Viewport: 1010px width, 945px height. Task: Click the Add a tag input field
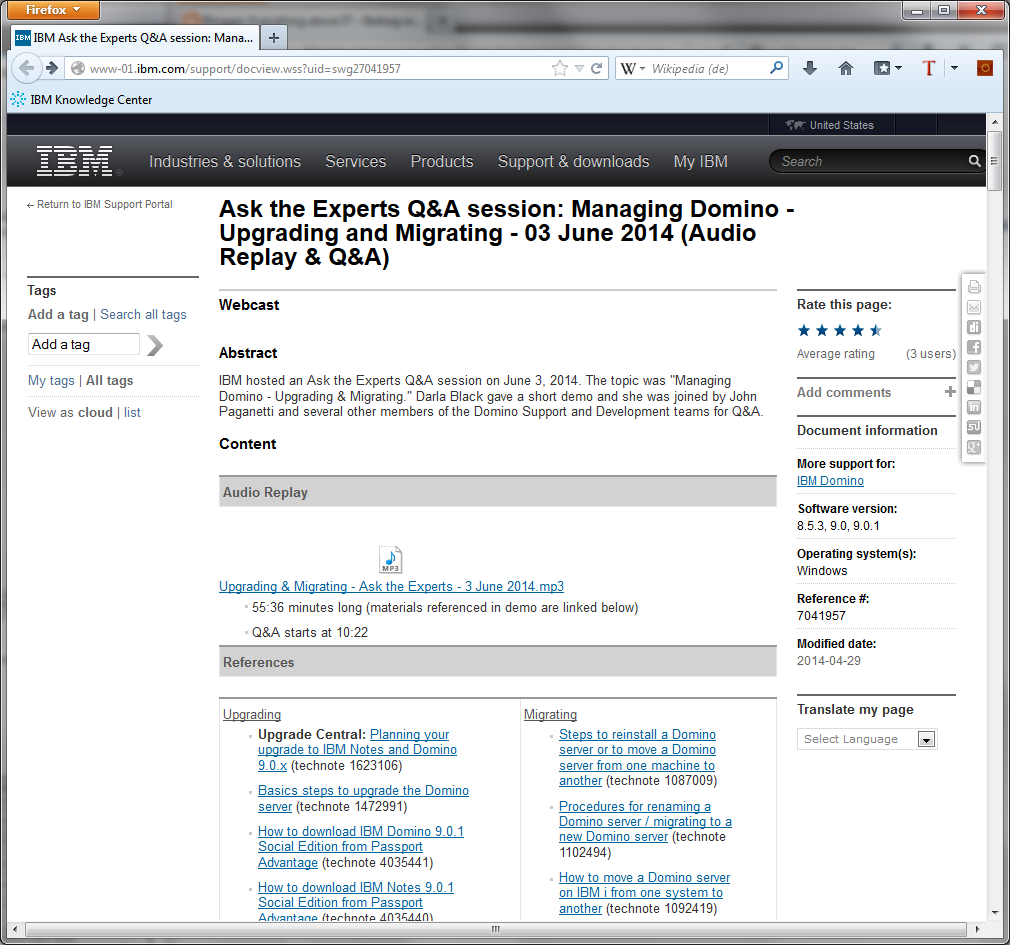coord(84,345)
